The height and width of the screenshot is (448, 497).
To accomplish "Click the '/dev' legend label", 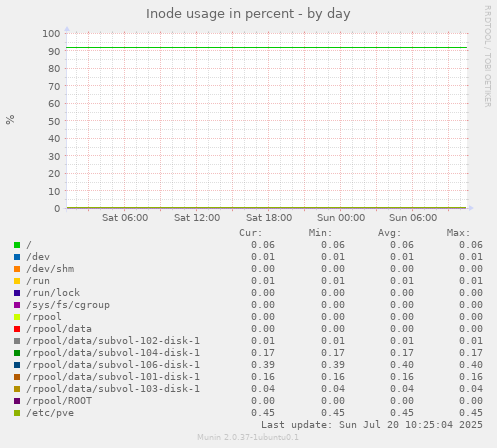I will [38, 257].
